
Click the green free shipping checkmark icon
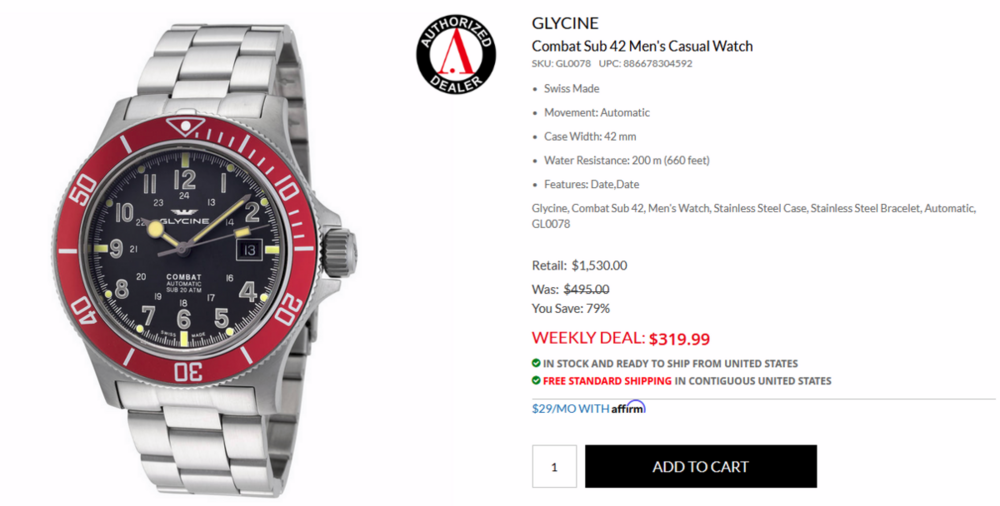536,380
